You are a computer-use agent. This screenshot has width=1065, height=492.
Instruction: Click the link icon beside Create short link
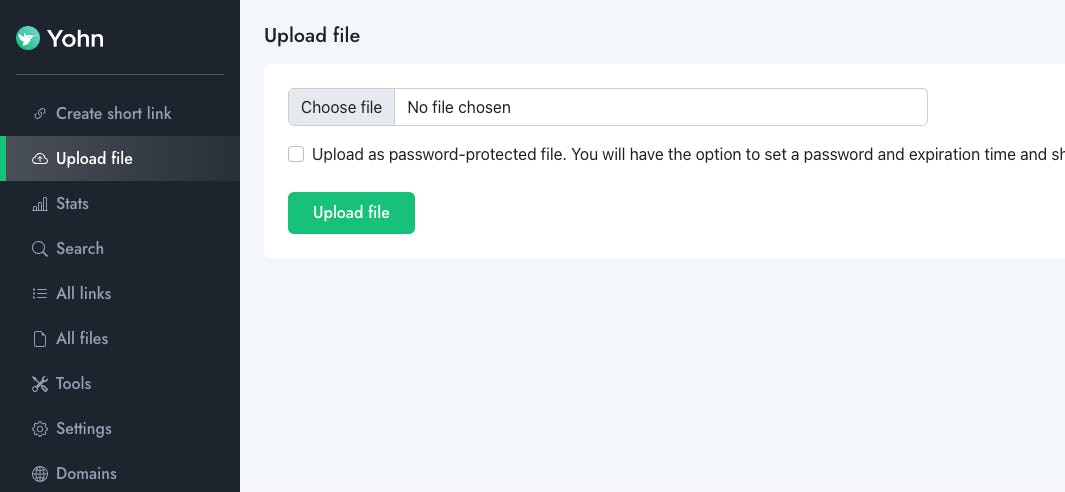[x=40, y=114]
